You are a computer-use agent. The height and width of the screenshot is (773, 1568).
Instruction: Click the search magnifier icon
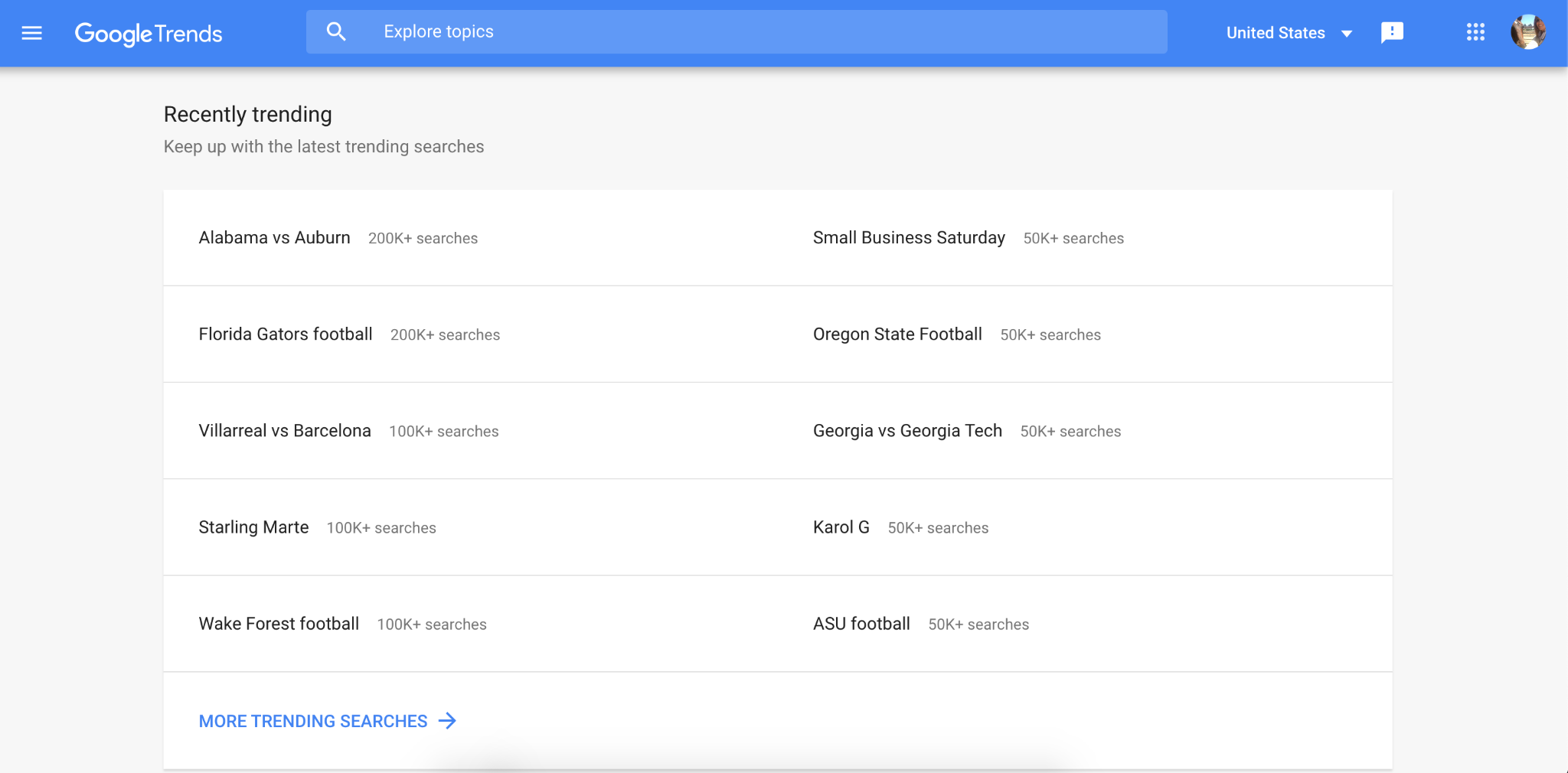tap(336, 31)
